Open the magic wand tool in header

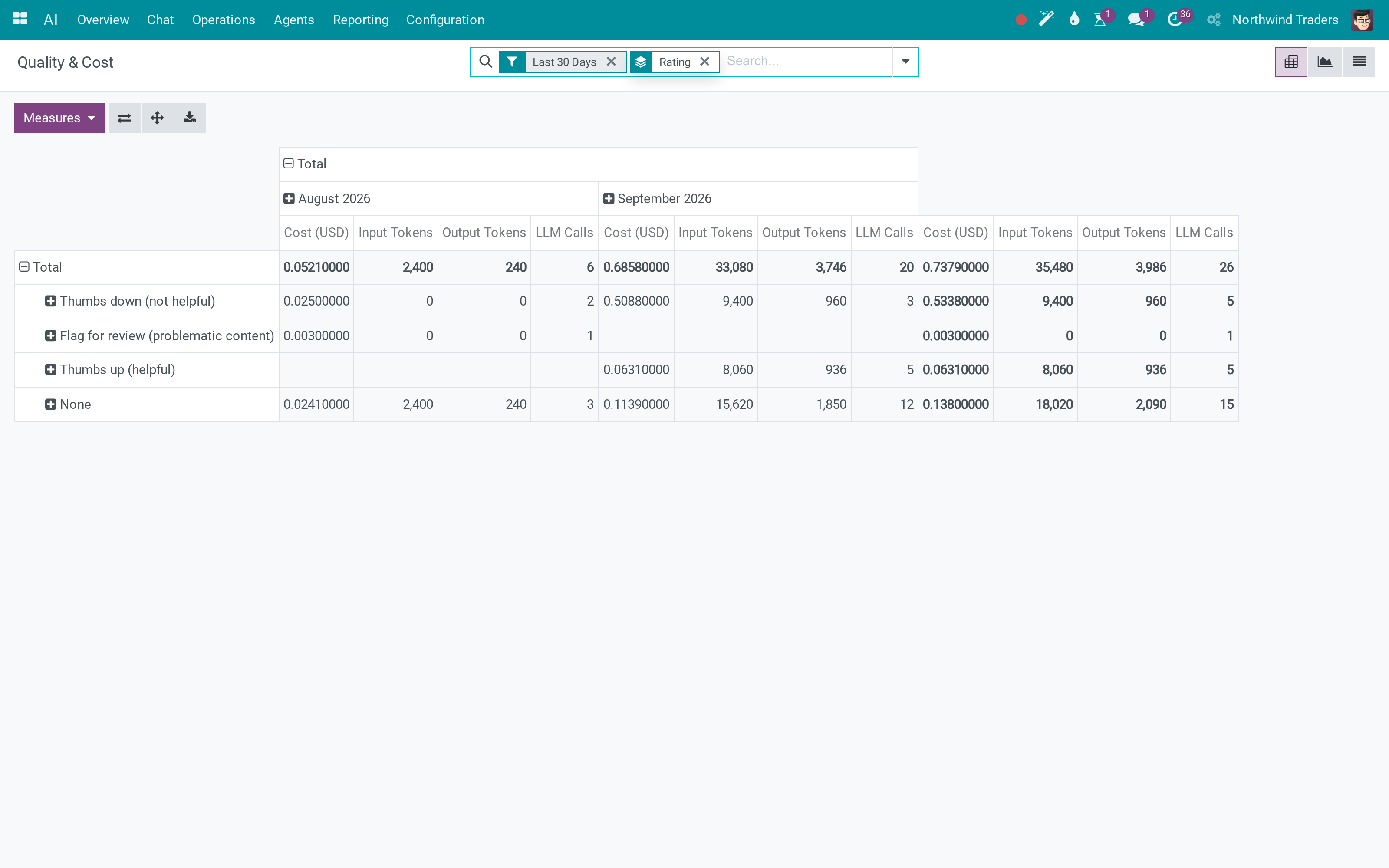tap(1047, 19)
